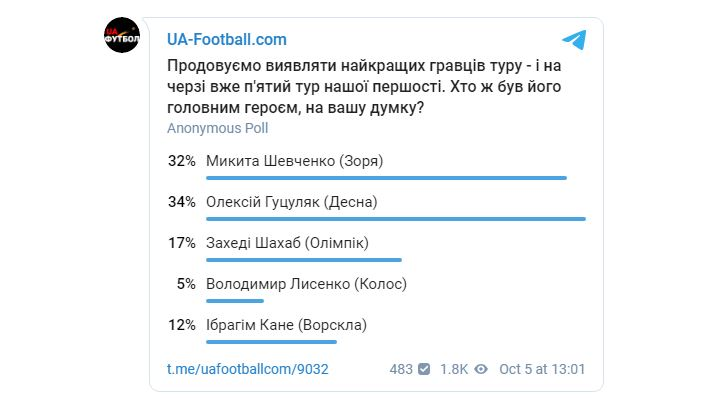
Task: Open the UA-Футбол channel avatar
Action: [122, 35]
